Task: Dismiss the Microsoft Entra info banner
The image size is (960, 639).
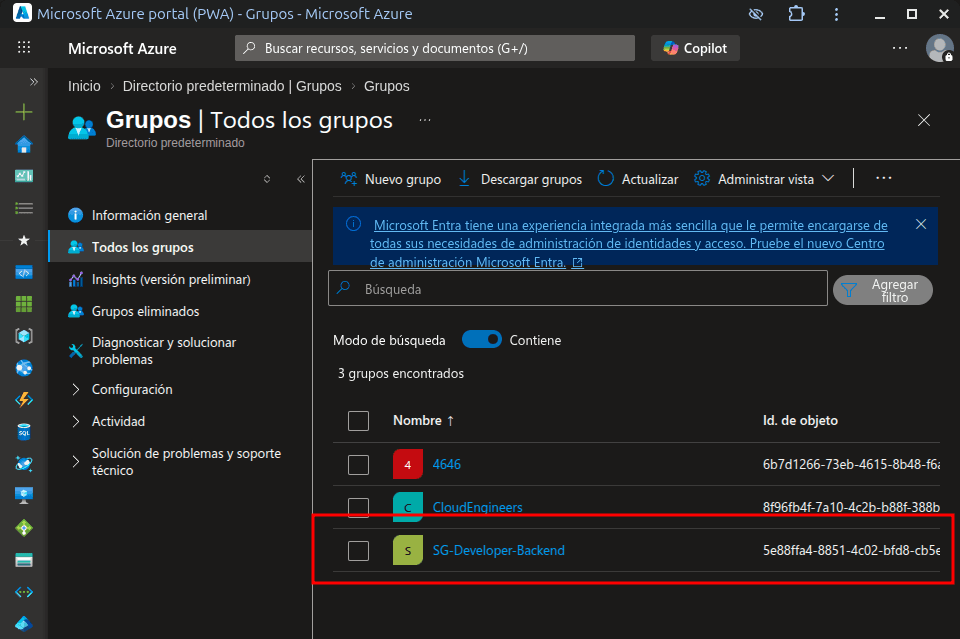Action: [x=921, y=225]
